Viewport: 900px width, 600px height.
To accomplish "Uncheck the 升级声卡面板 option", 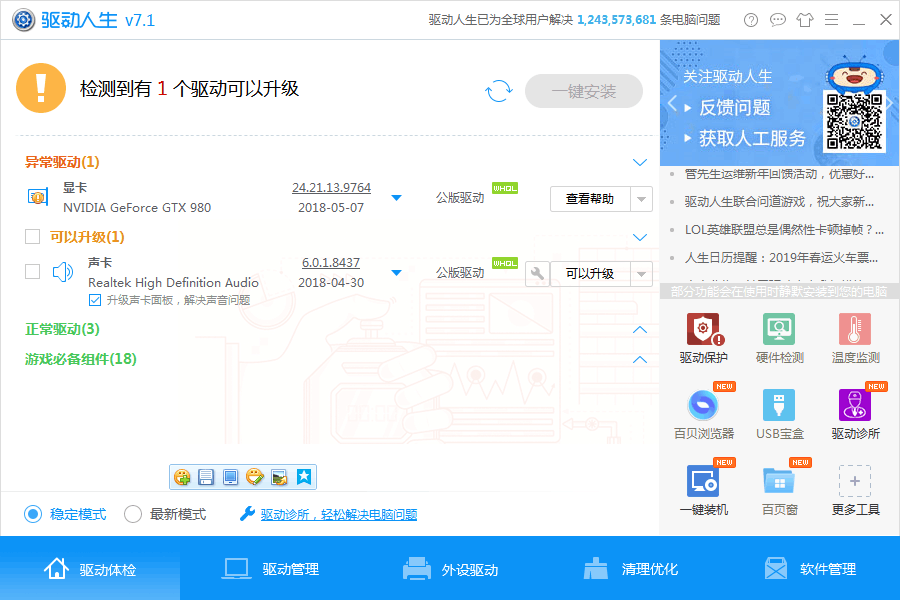I will 95,300.
